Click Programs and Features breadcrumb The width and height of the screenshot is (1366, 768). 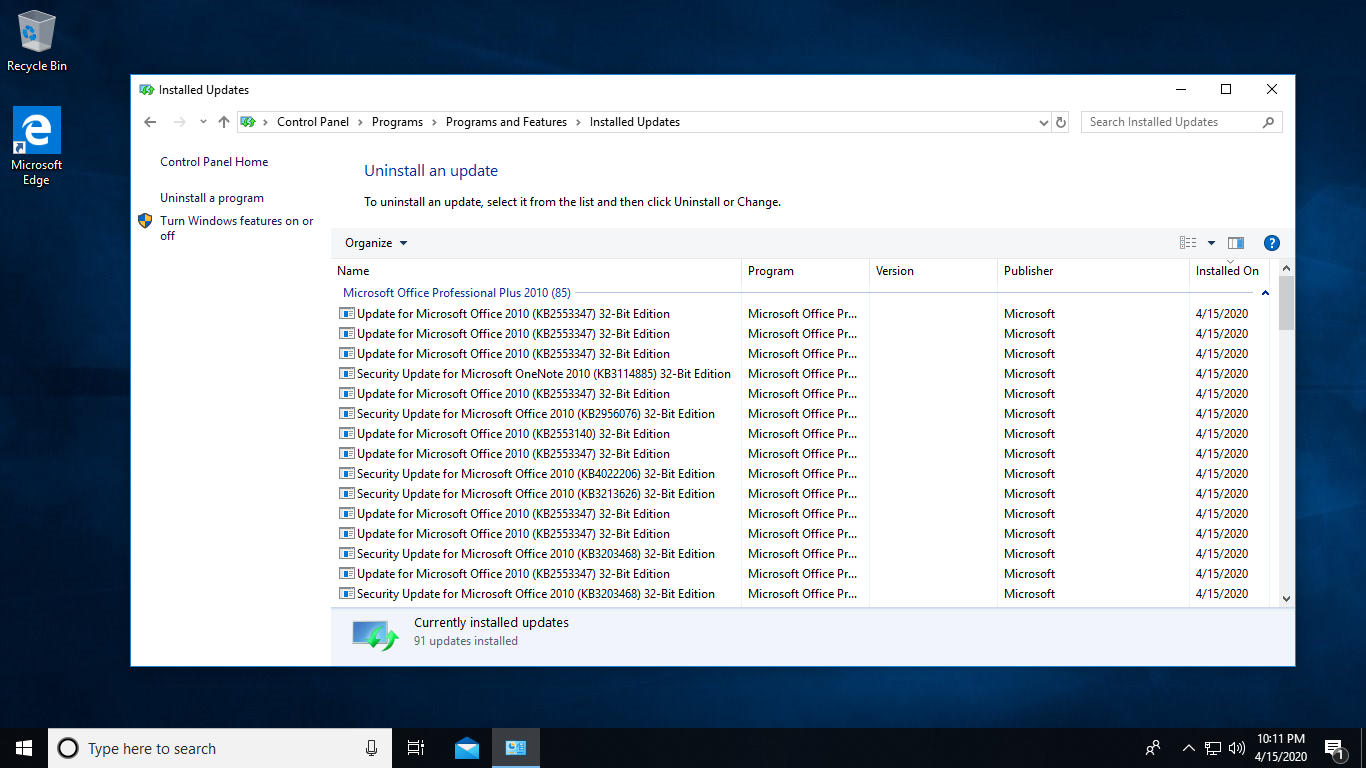(506, 122)
